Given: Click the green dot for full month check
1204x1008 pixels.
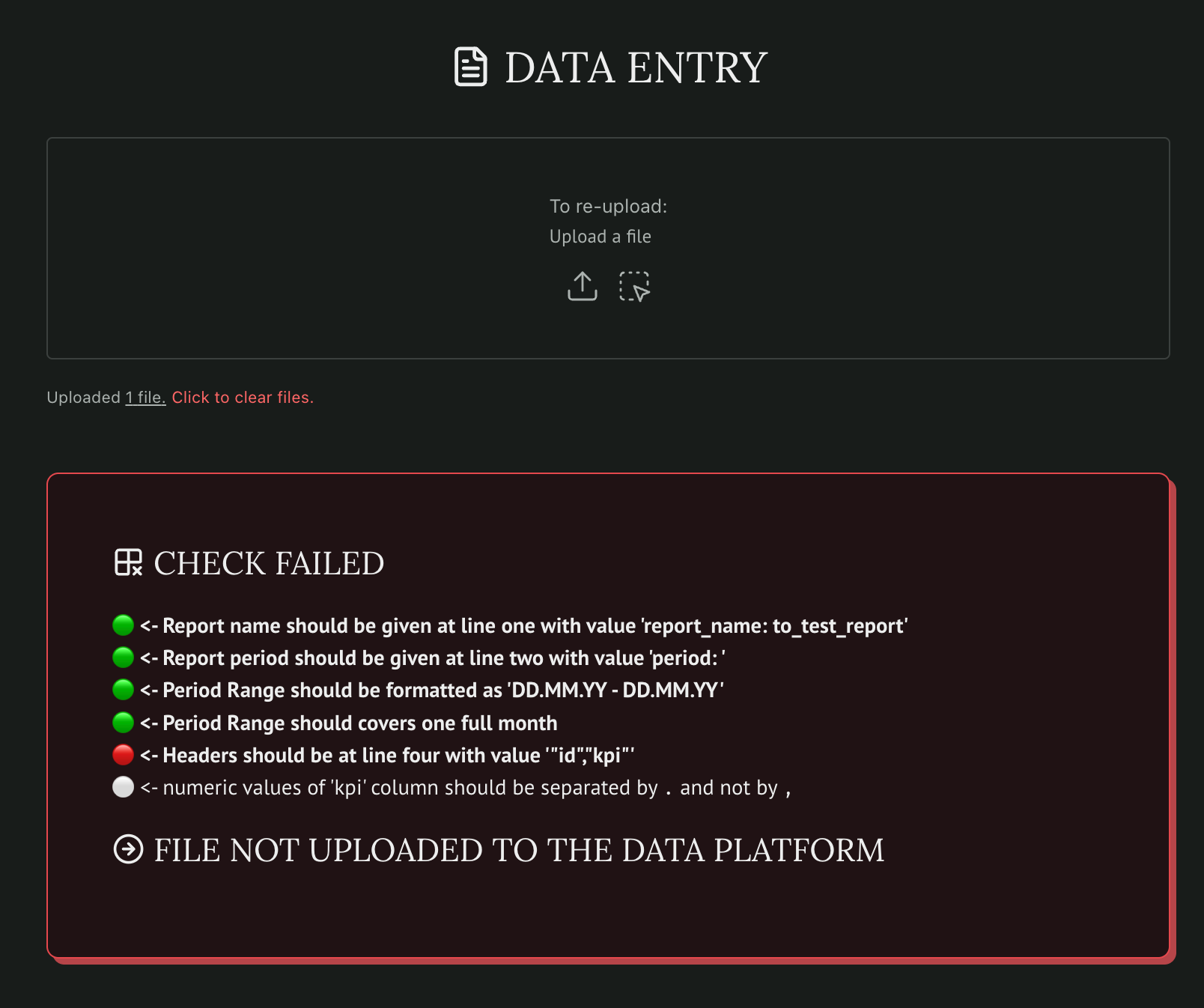Looking at the screenshot, I should pyautogui.click(x=123, y=723).
